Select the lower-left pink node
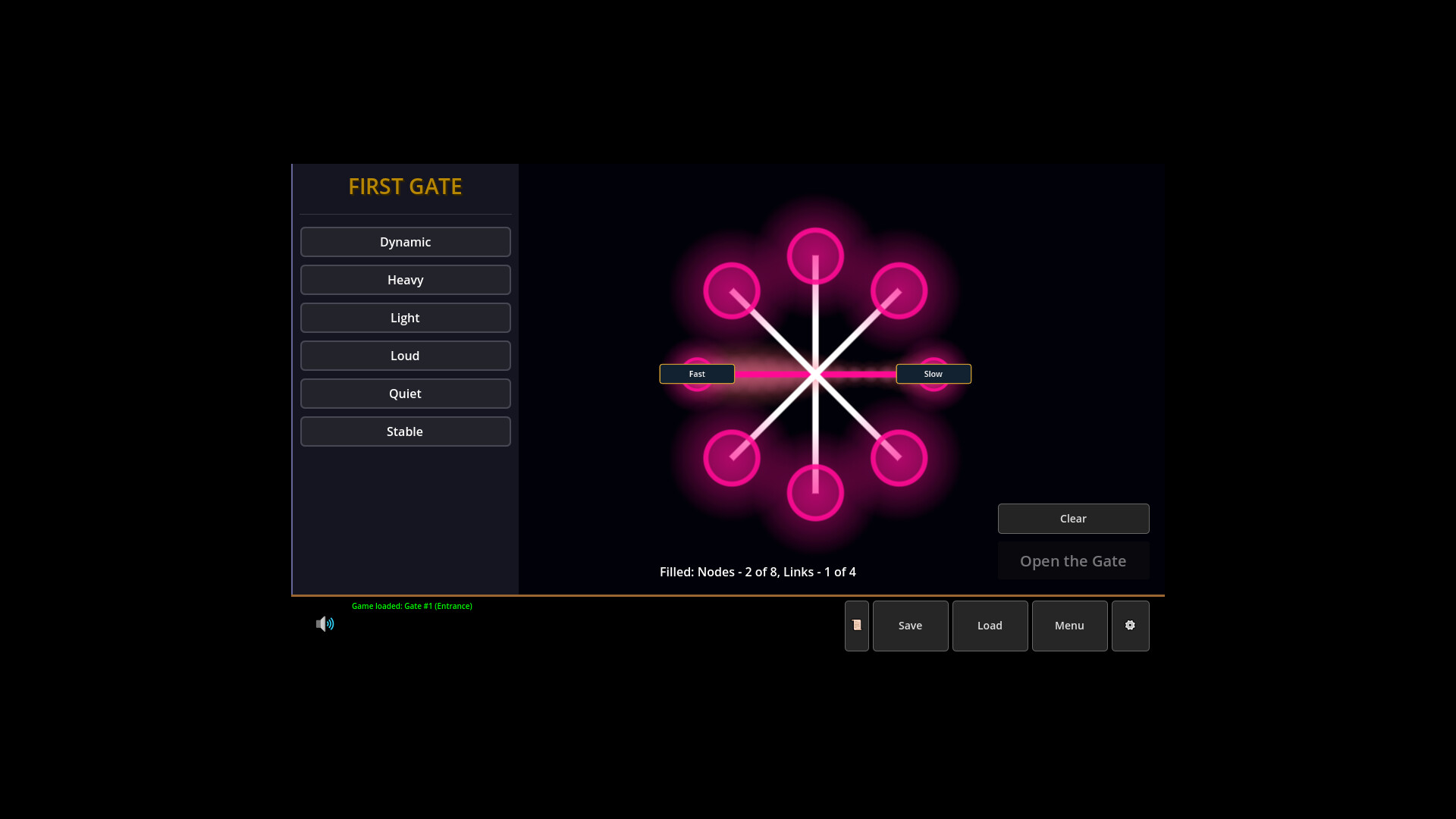Screen dimensions: 1456x819 [x=731, y=457]
